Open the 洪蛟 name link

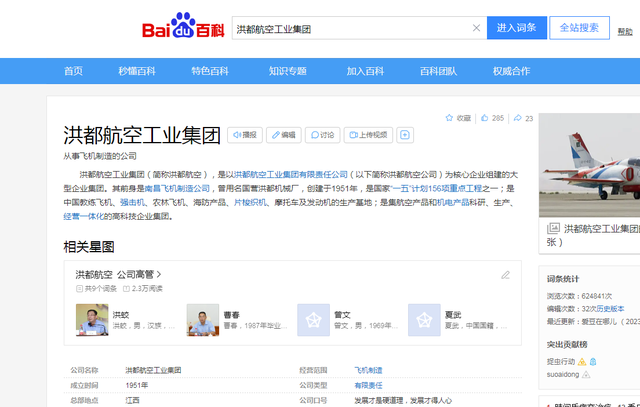pyautogui.click(x=121, y=315)
